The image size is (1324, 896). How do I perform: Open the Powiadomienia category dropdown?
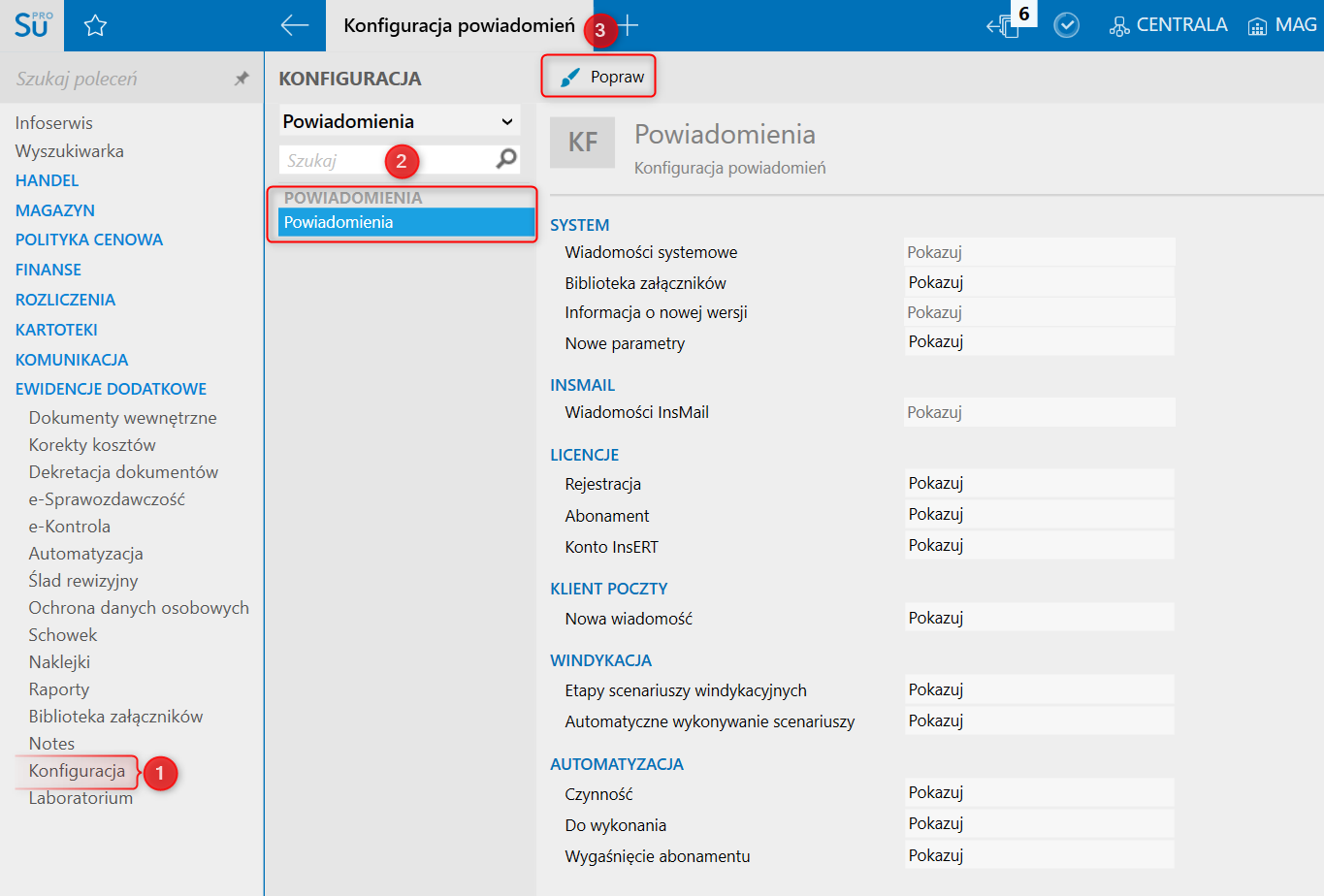[400, 121]
